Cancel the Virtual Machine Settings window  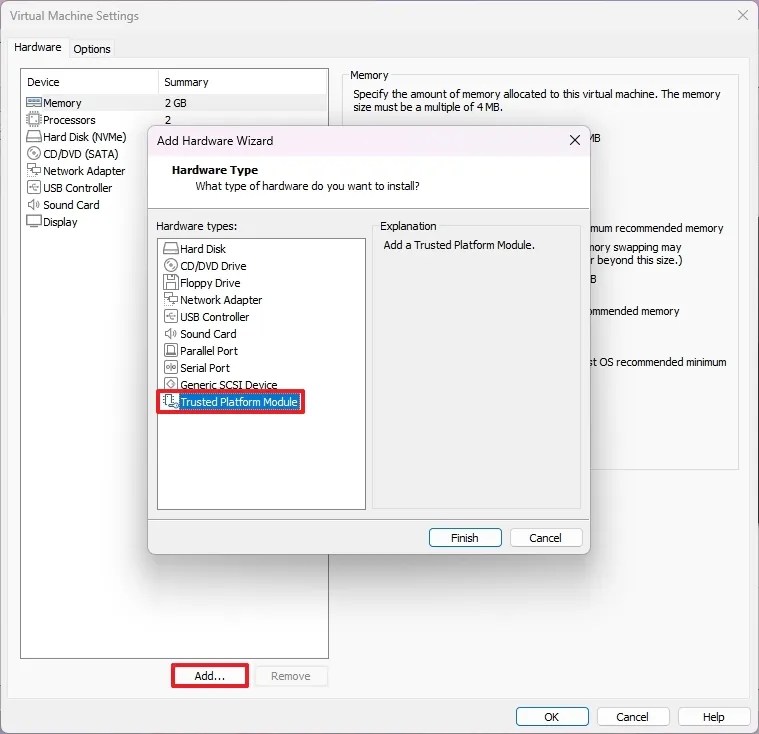(633, 717)
